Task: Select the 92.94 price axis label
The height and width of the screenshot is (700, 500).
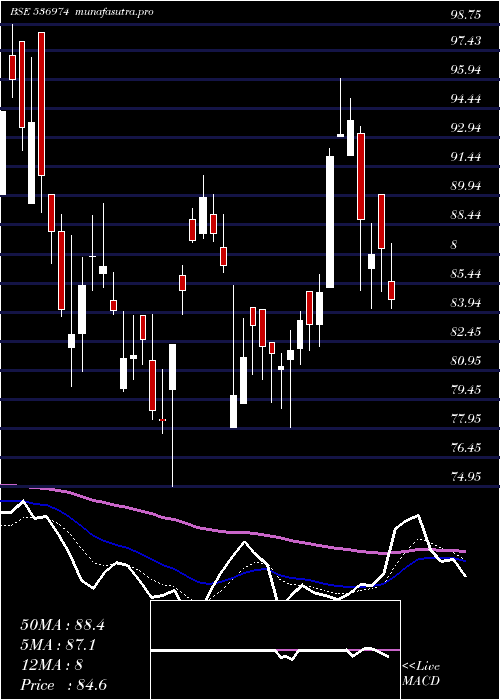Action: tap(466, 128)
